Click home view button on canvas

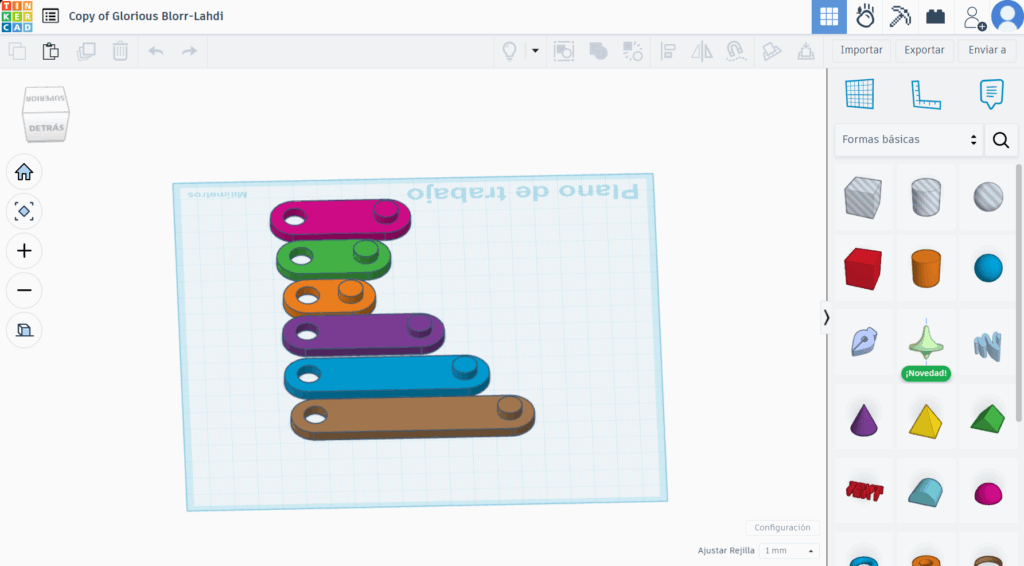[24, 172]
